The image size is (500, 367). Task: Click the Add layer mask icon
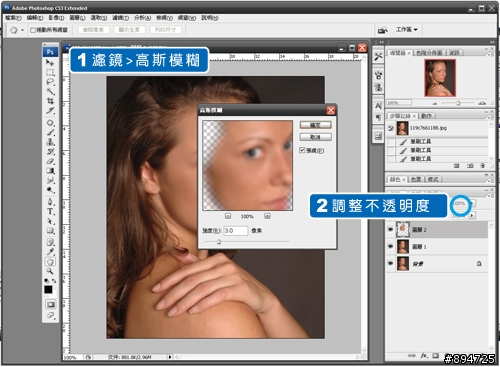pos(435,356)
